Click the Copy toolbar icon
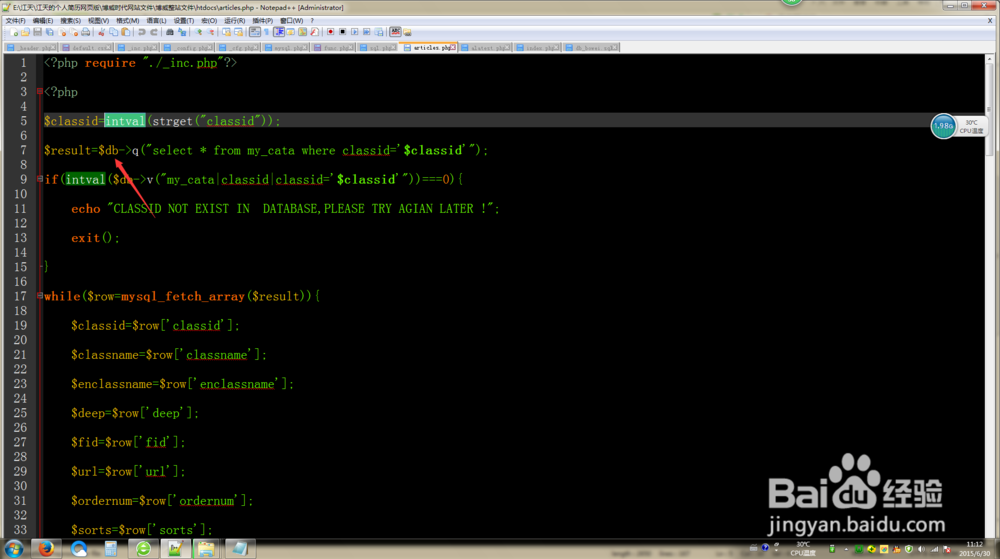This screenshot has height=559, width=1000. coord(114,32)
